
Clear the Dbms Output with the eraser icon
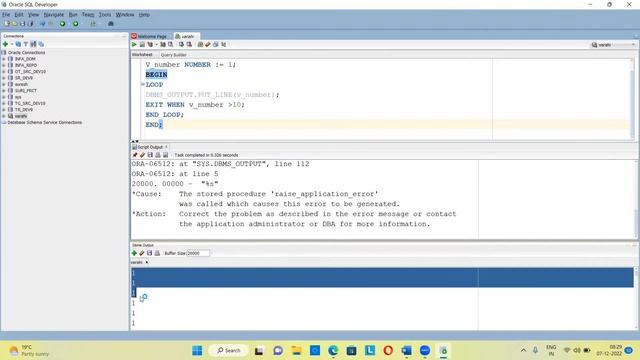[142, 253]
